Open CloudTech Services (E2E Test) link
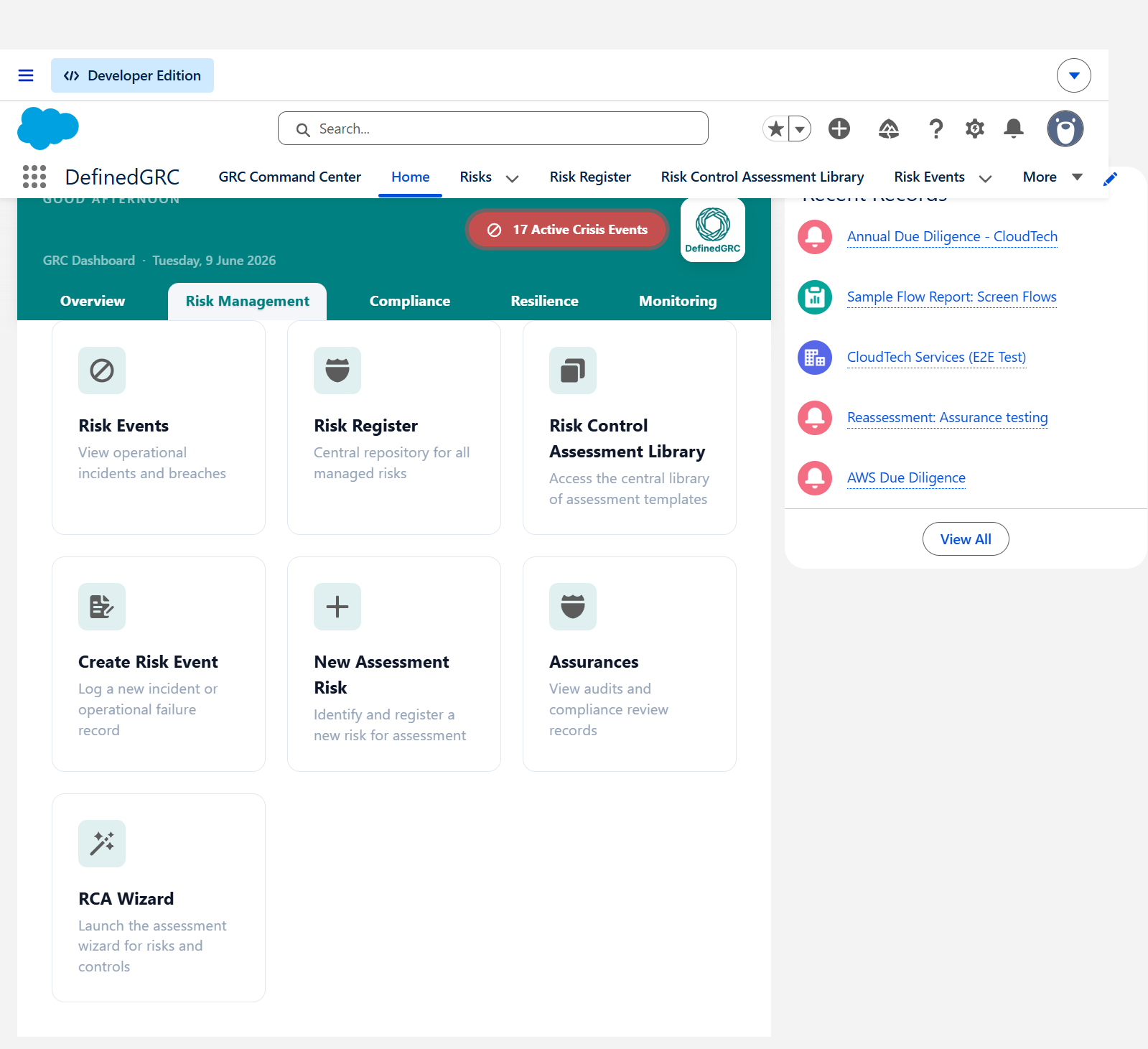1148x1049 pixels. click(936, 358)
